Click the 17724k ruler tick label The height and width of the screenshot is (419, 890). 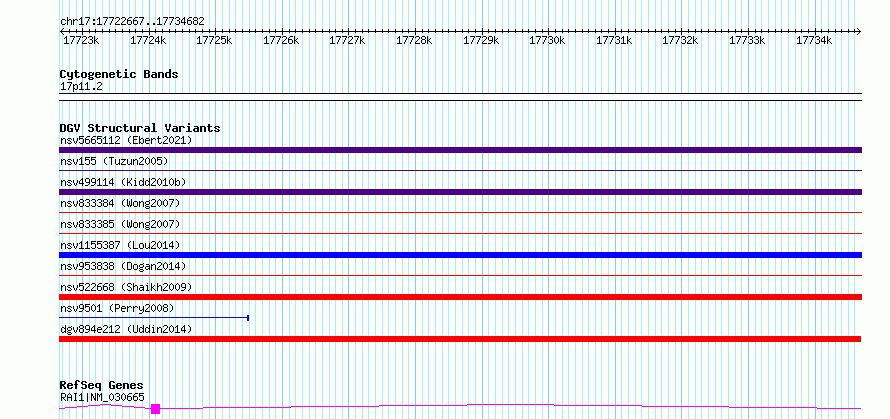click(148, 40)
